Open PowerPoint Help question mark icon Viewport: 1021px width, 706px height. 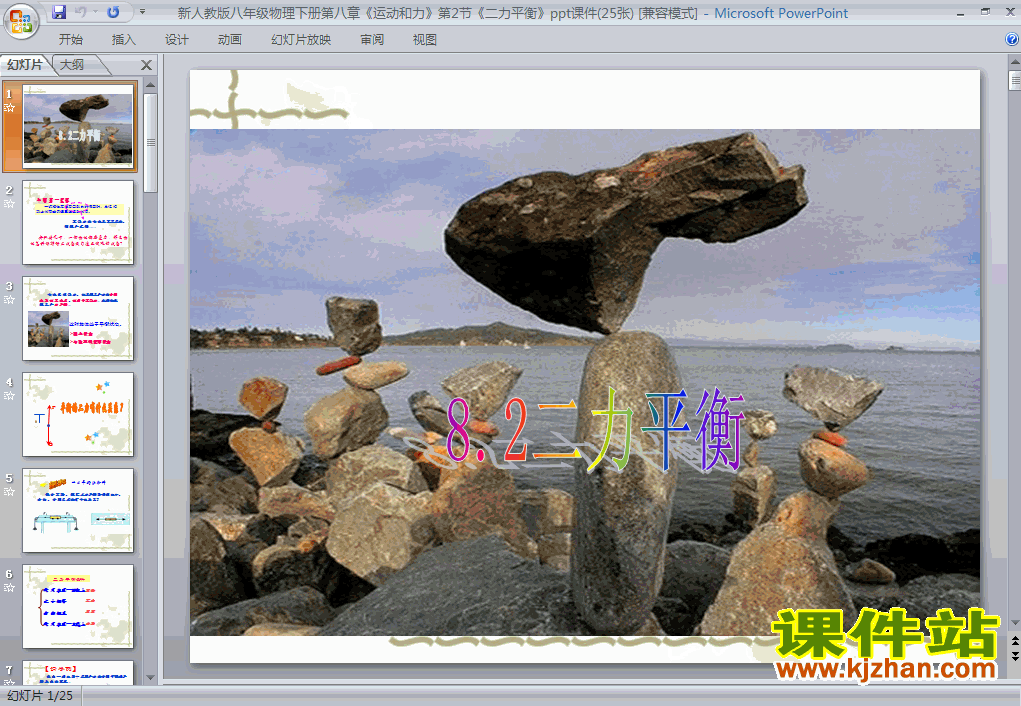(1012, 39)
